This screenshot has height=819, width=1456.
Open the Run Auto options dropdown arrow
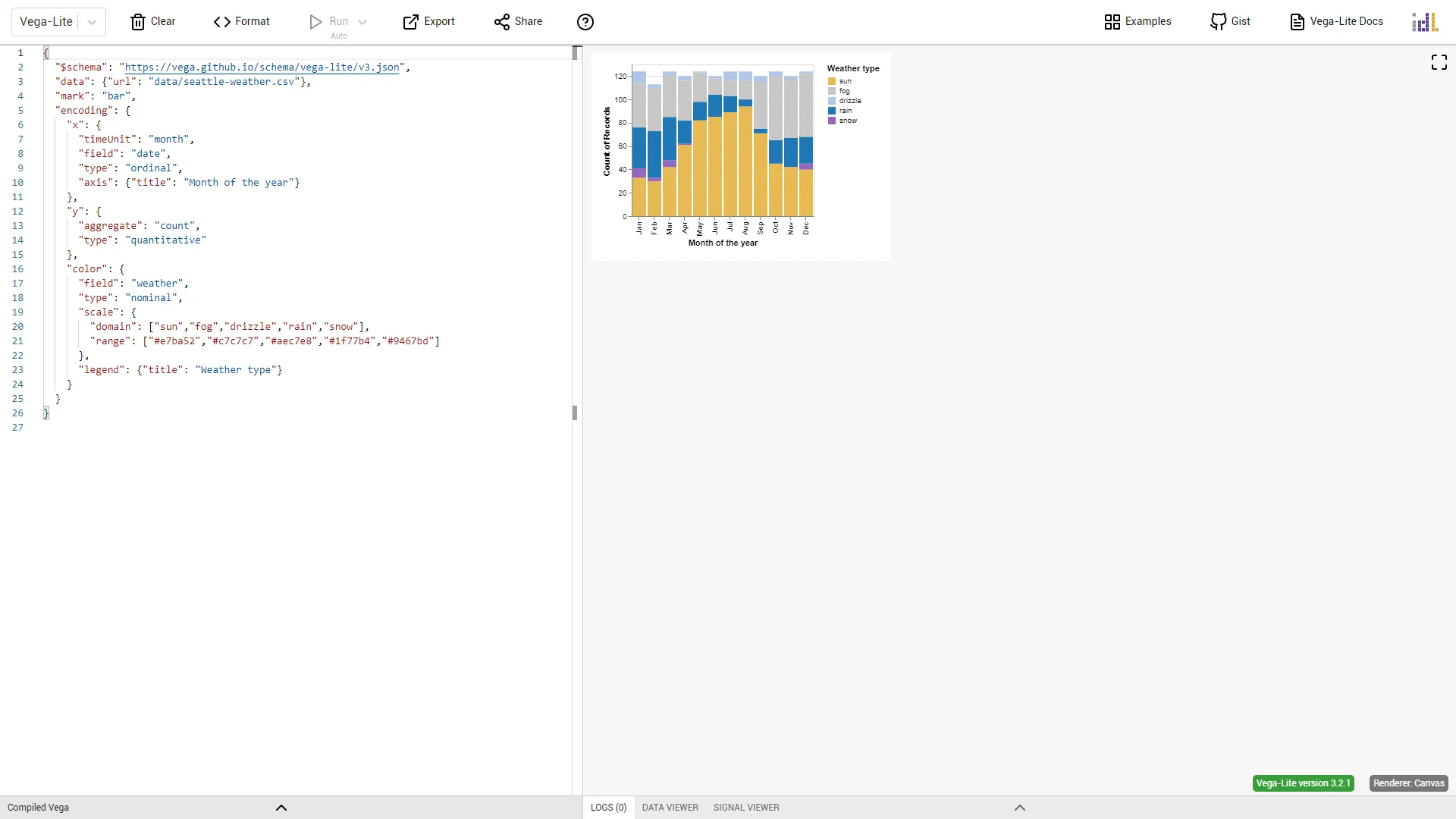[x=362, y=22]
